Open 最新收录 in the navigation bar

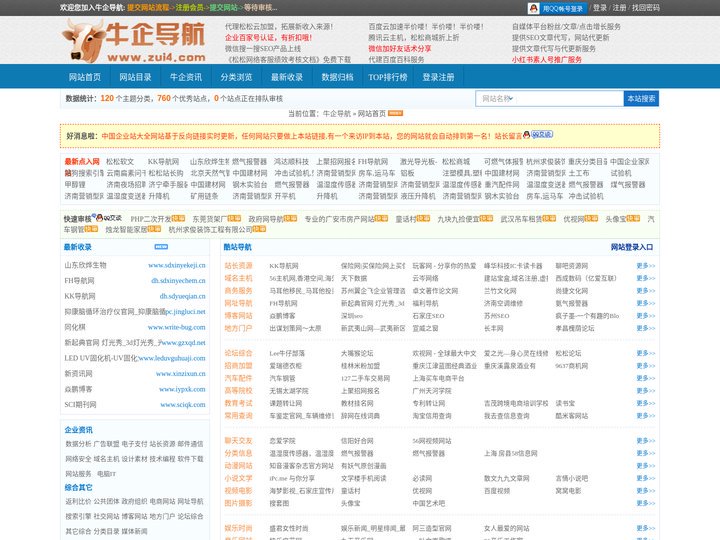(287, 77)
